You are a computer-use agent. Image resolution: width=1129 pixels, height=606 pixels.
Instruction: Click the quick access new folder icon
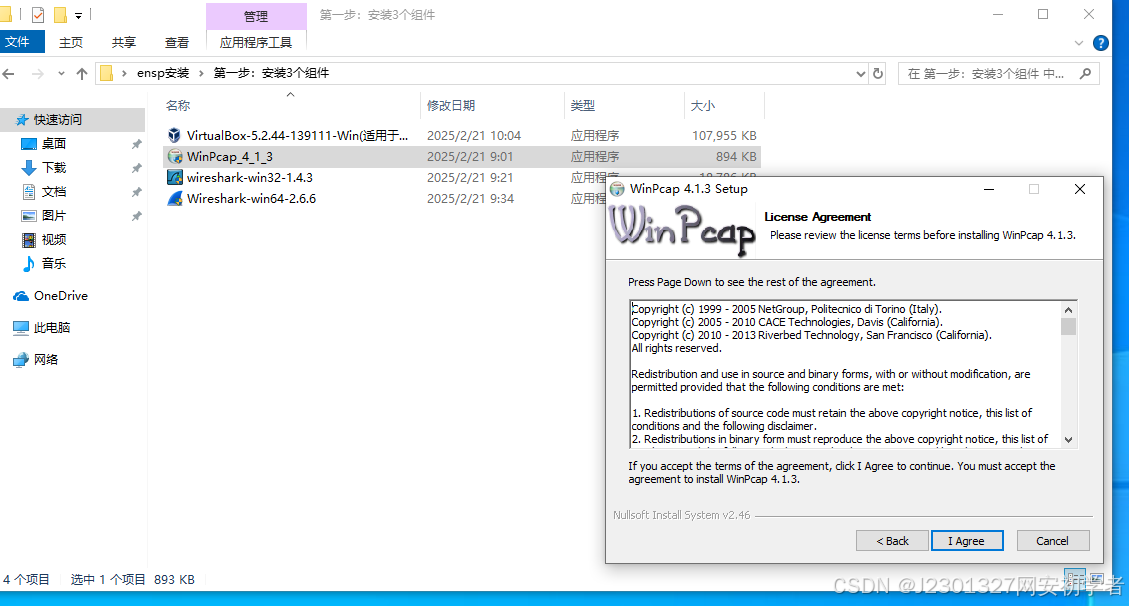click(x=60, y=14)
